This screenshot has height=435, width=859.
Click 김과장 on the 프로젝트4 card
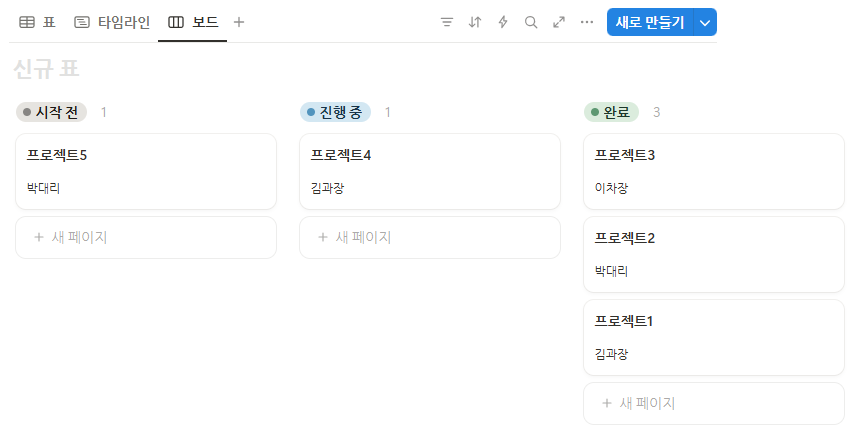[x=328, y=188]
